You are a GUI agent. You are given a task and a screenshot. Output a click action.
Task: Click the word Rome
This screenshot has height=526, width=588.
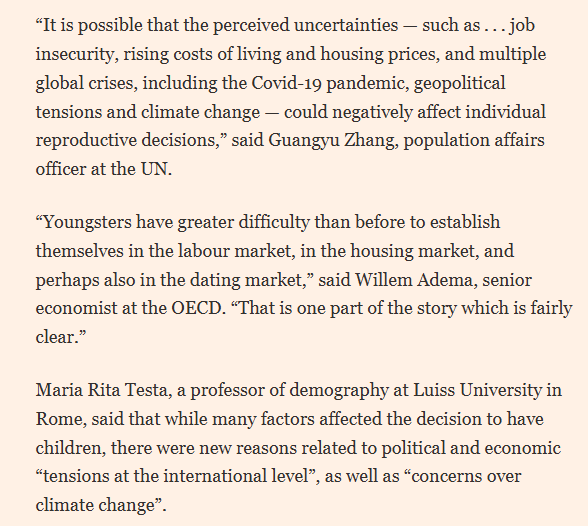coord(59,419)
